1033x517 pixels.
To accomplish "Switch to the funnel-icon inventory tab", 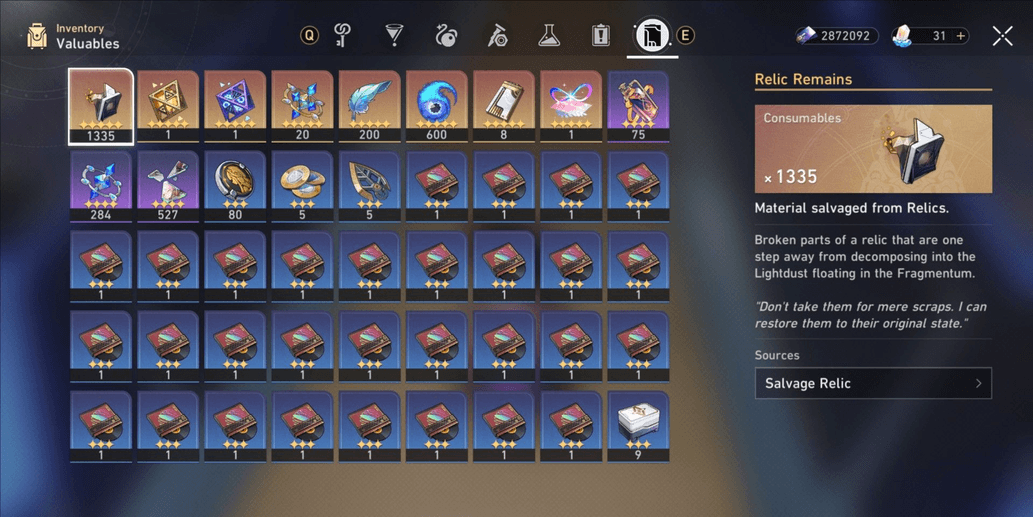I will [394, 35].
